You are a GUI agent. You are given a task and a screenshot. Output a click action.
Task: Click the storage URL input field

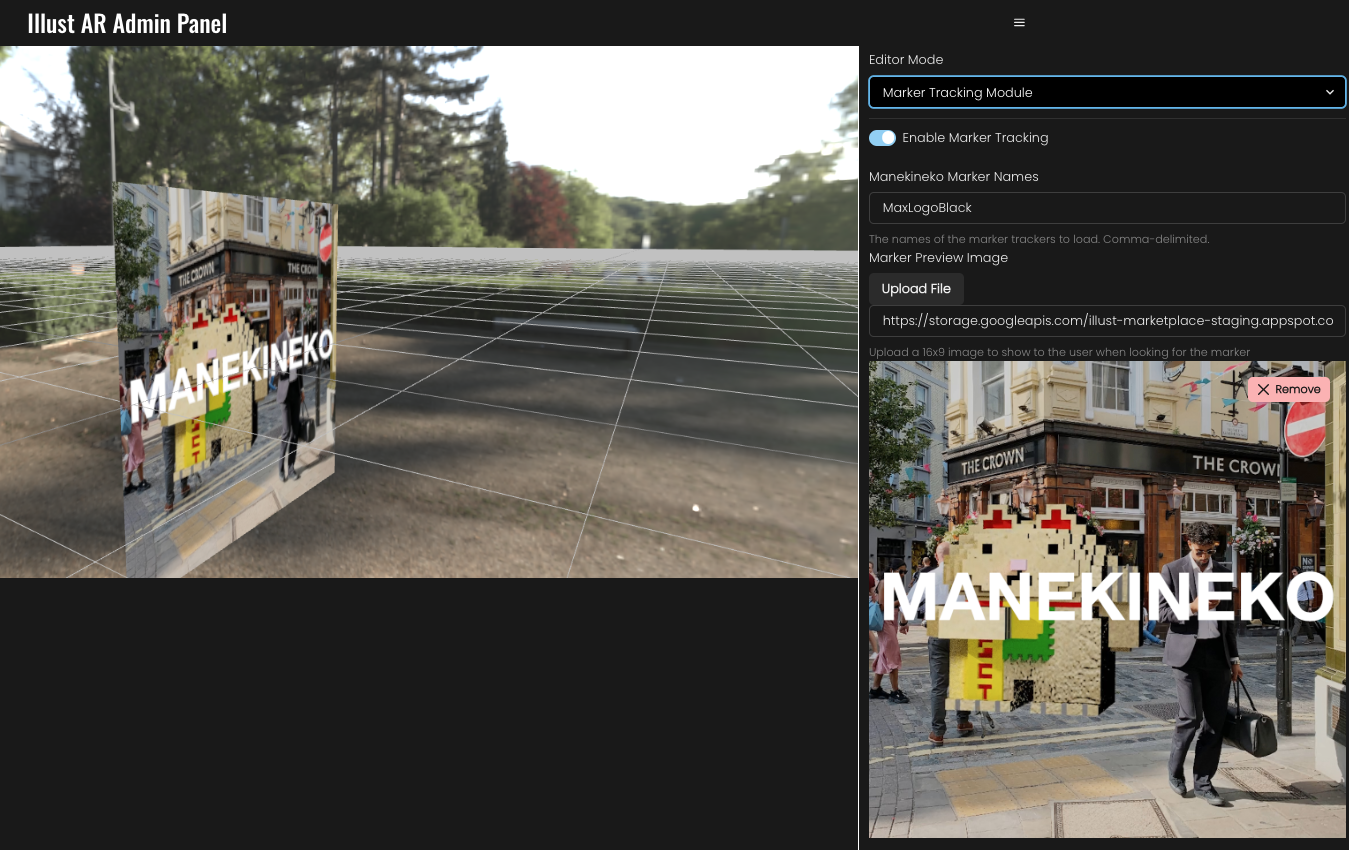point(1107,321)
